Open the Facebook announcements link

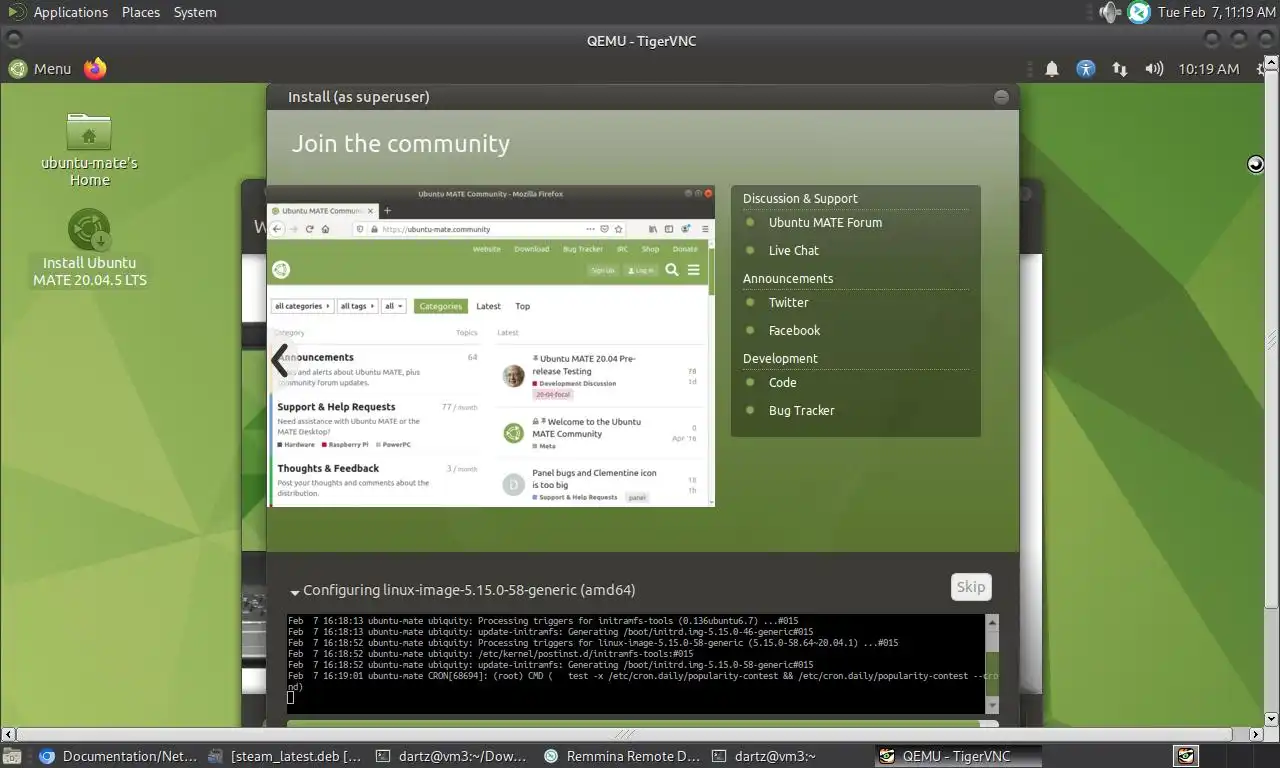[x=794, y=330]
